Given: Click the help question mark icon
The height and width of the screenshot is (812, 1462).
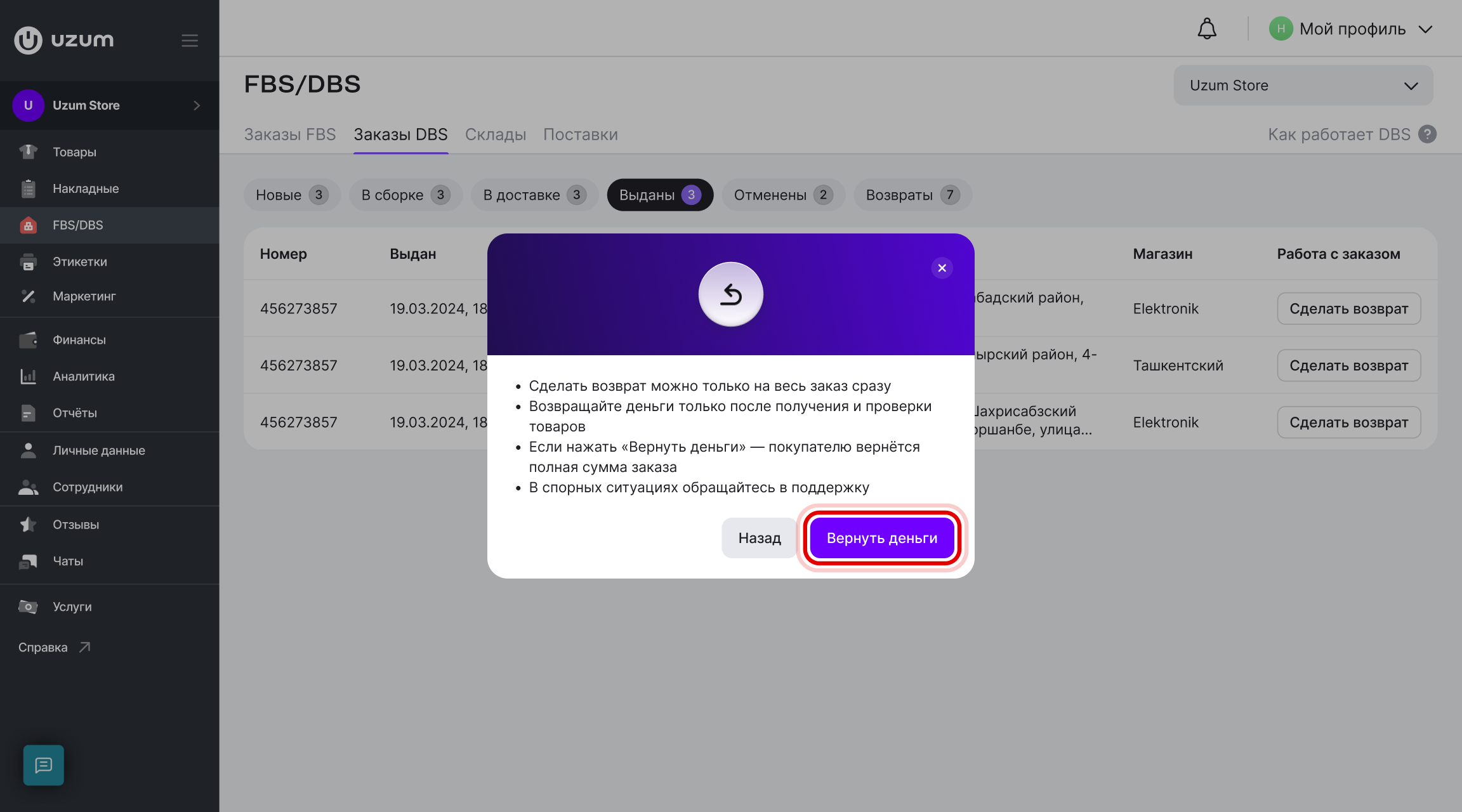Looking at the screenshot, I should [x=1427, y=134].
